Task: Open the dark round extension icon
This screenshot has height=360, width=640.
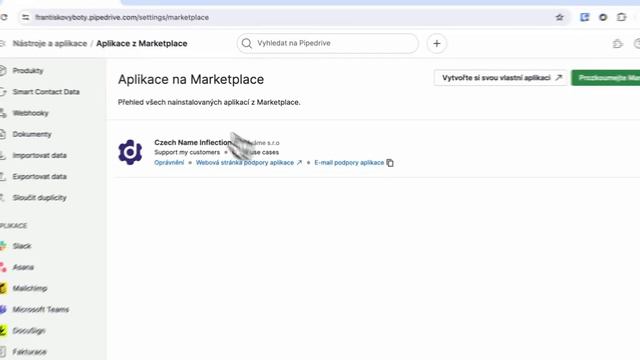Action: click(x=603, y=17)
